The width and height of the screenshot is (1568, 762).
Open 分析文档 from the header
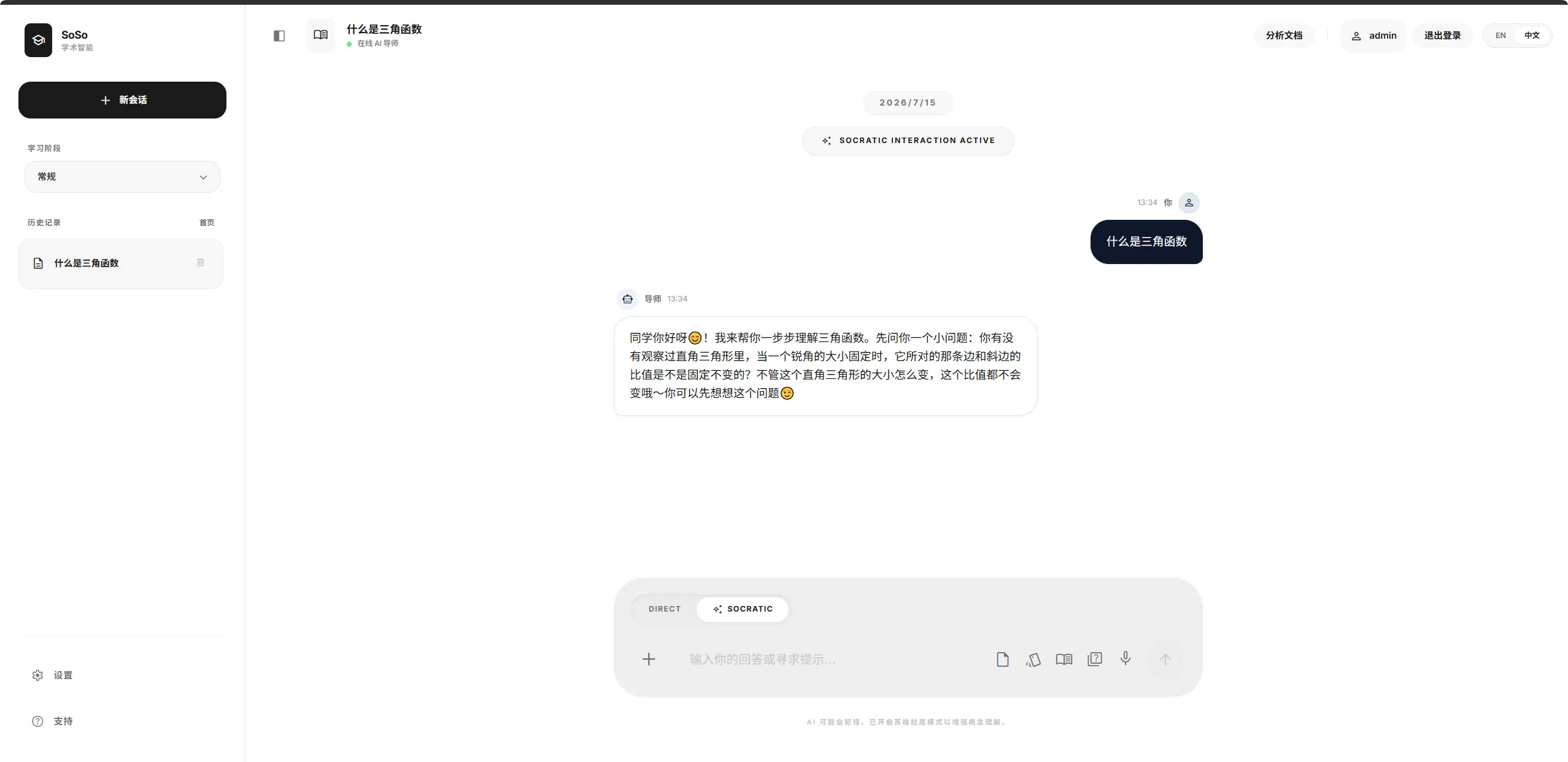coord(1284,36)
